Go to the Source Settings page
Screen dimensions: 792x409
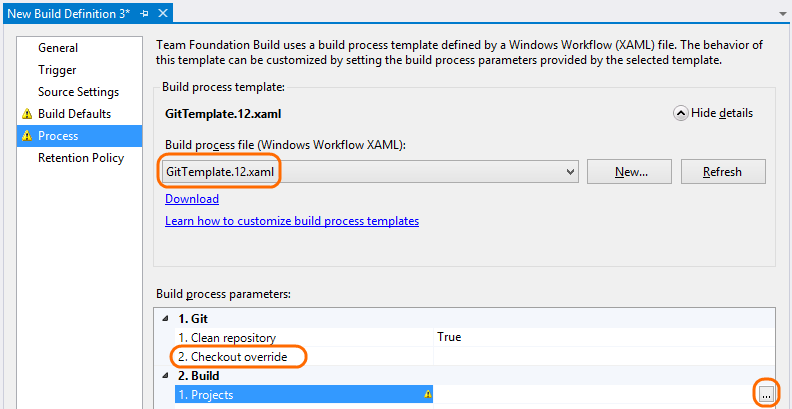click(x=78, y=92)
